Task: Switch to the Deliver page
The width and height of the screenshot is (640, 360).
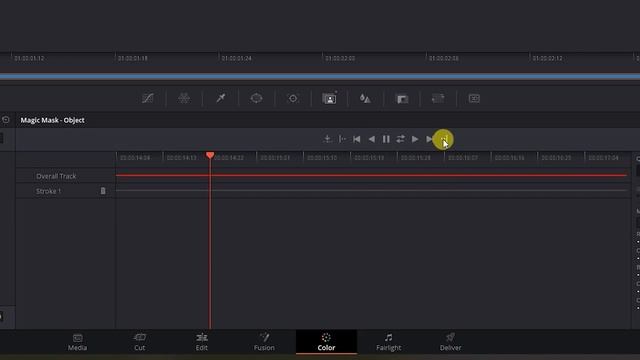Action: coord(451,342)
